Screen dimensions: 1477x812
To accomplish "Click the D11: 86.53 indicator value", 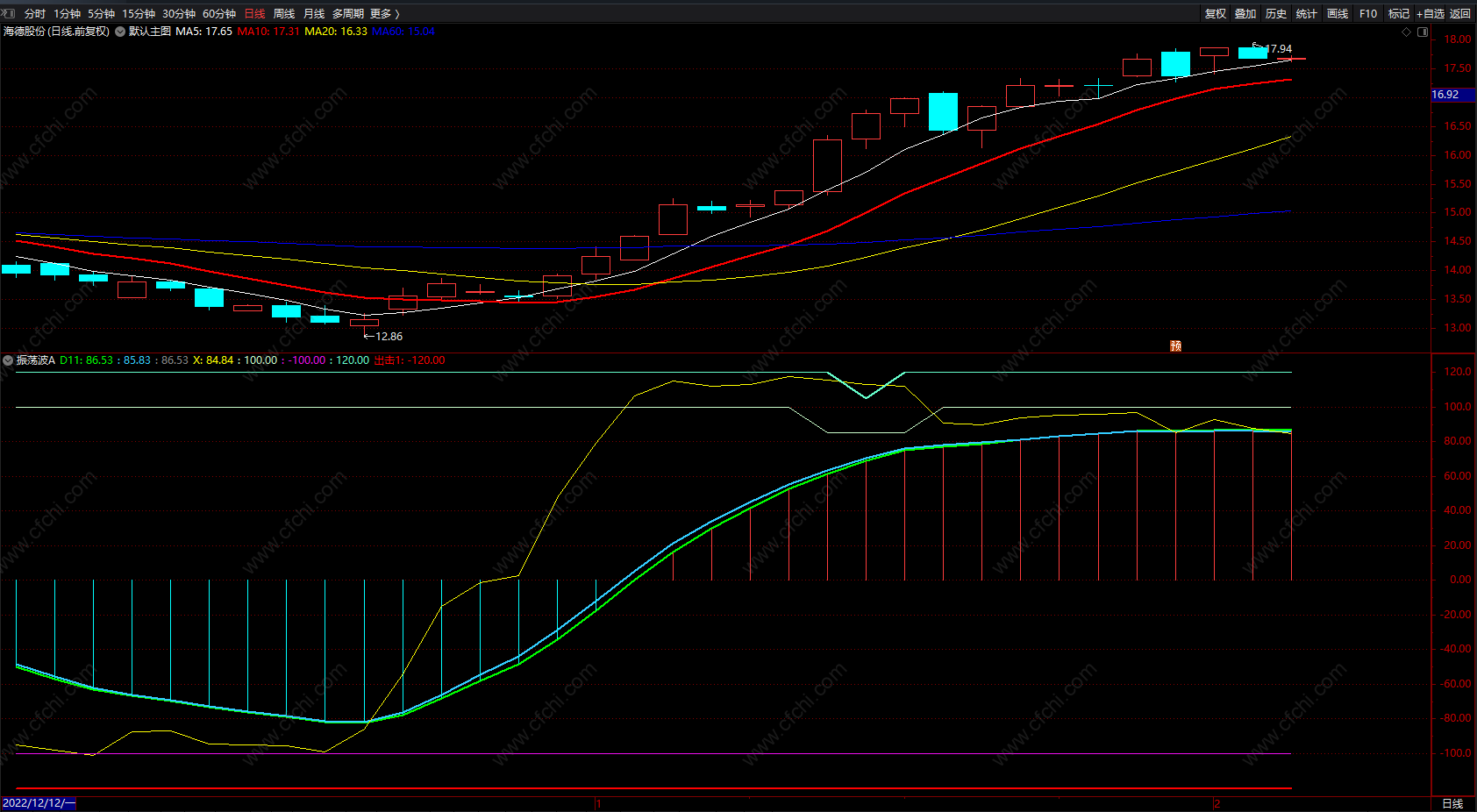I will [x=87, y=360].
